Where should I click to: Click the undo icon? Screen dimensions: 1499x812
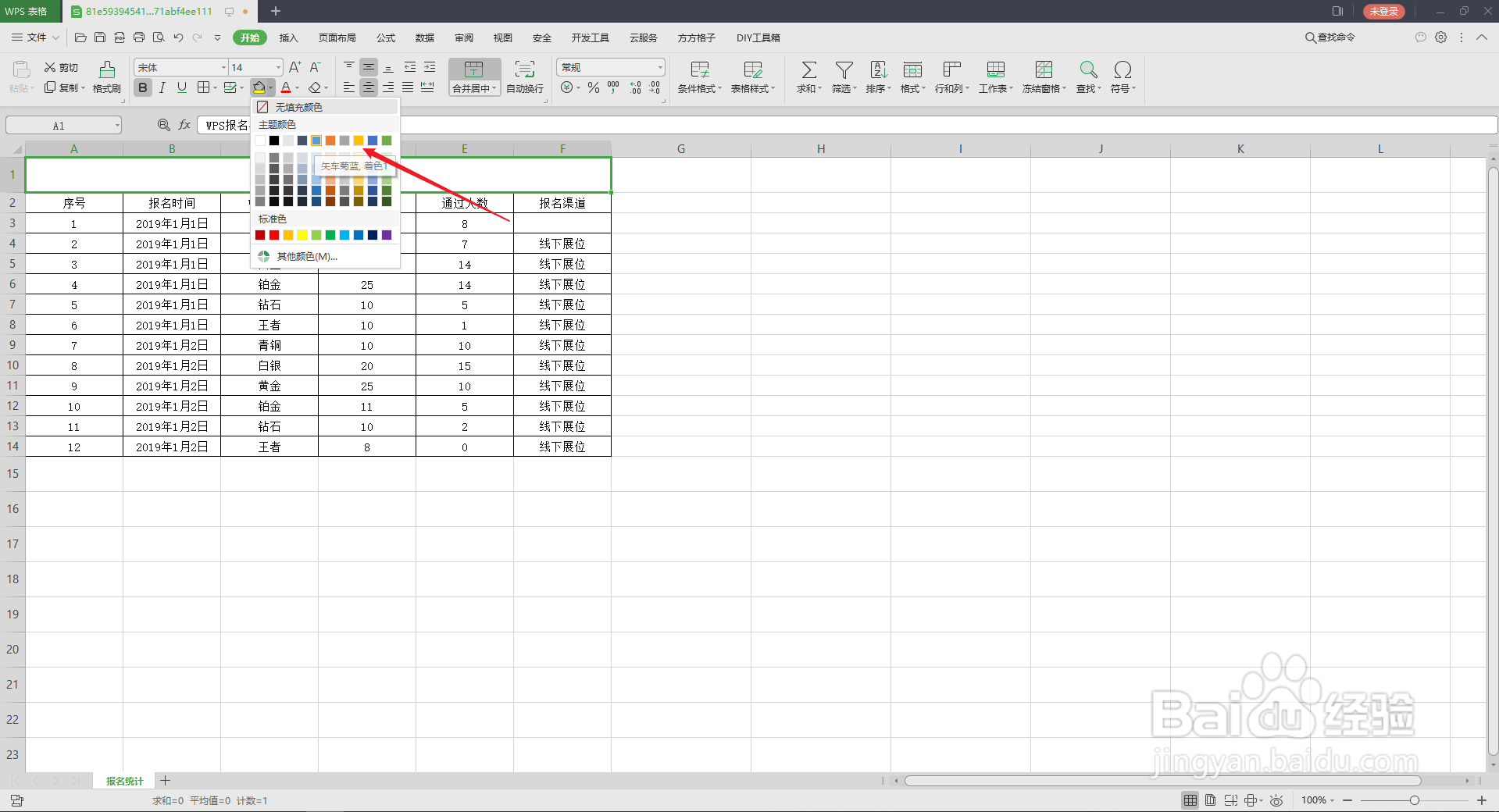tap(178, 37)
